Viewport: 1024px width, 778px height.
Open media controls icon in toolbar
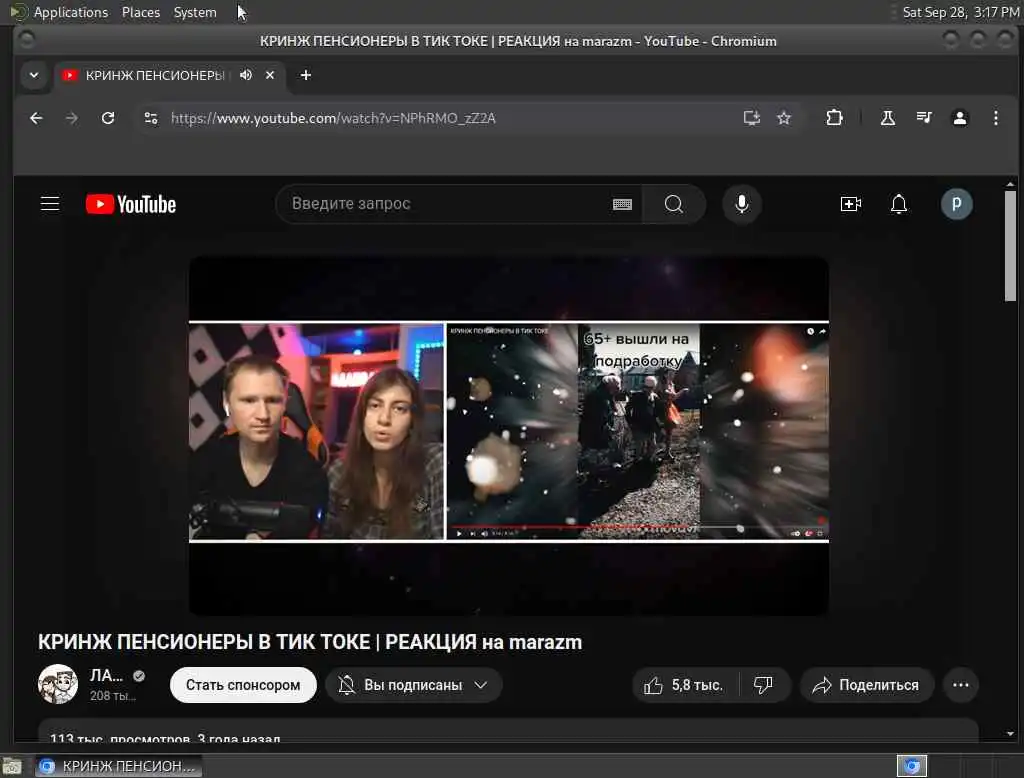(x=923, y=118)
